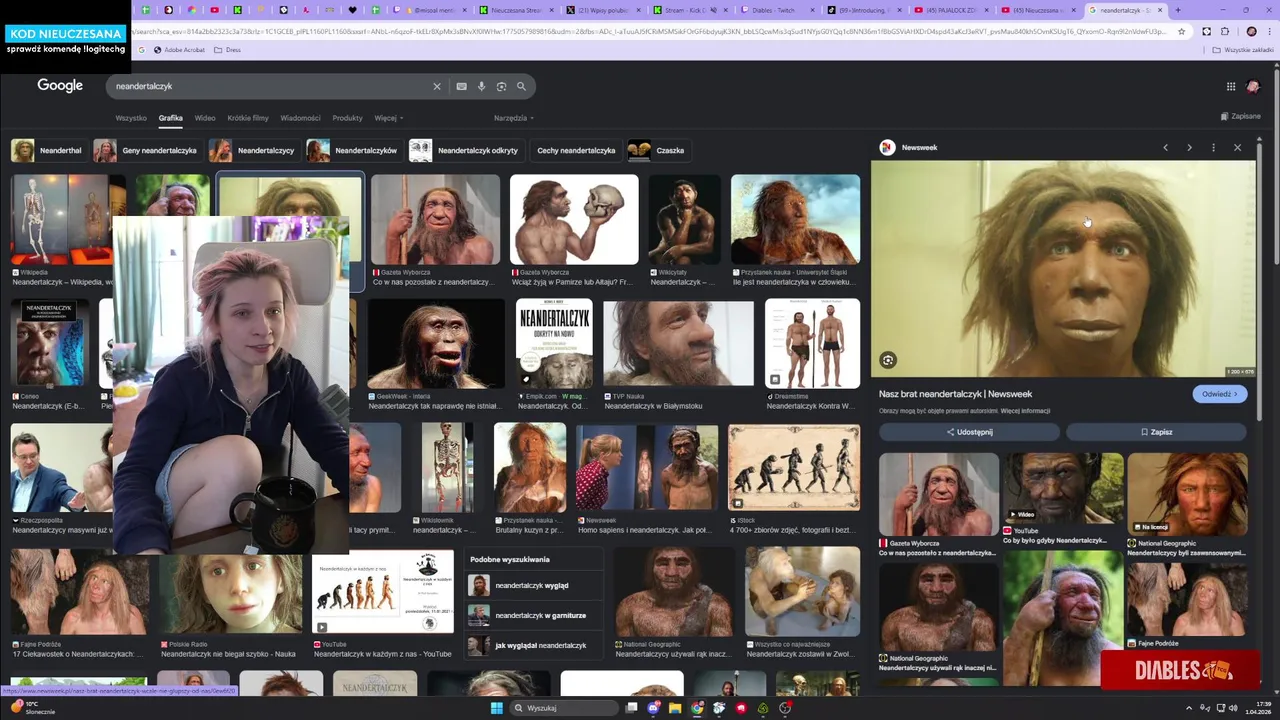Select the Neanderthal filter chip
The image size is (1280, 720).
point(48,150)
